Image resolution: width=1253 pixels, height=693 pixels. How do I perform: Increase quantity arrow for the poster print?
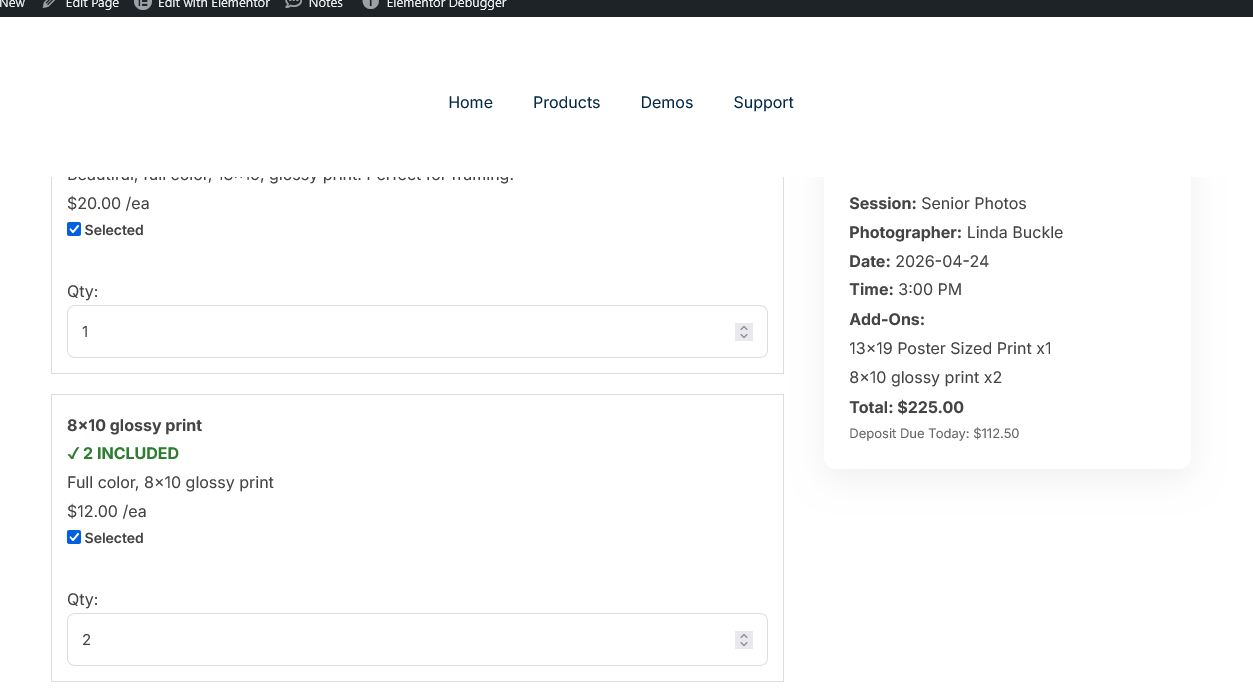(x=743, y=327)
